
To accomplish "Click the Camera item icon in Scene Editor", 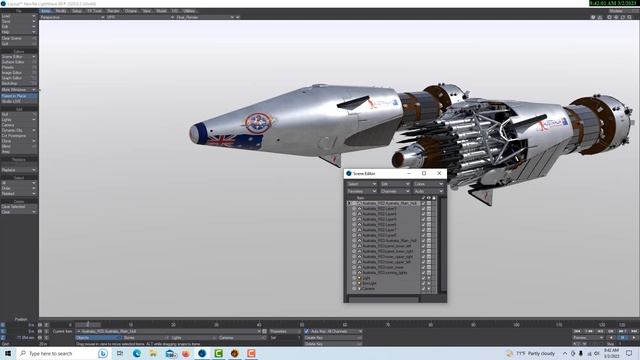I will [359, 289].
